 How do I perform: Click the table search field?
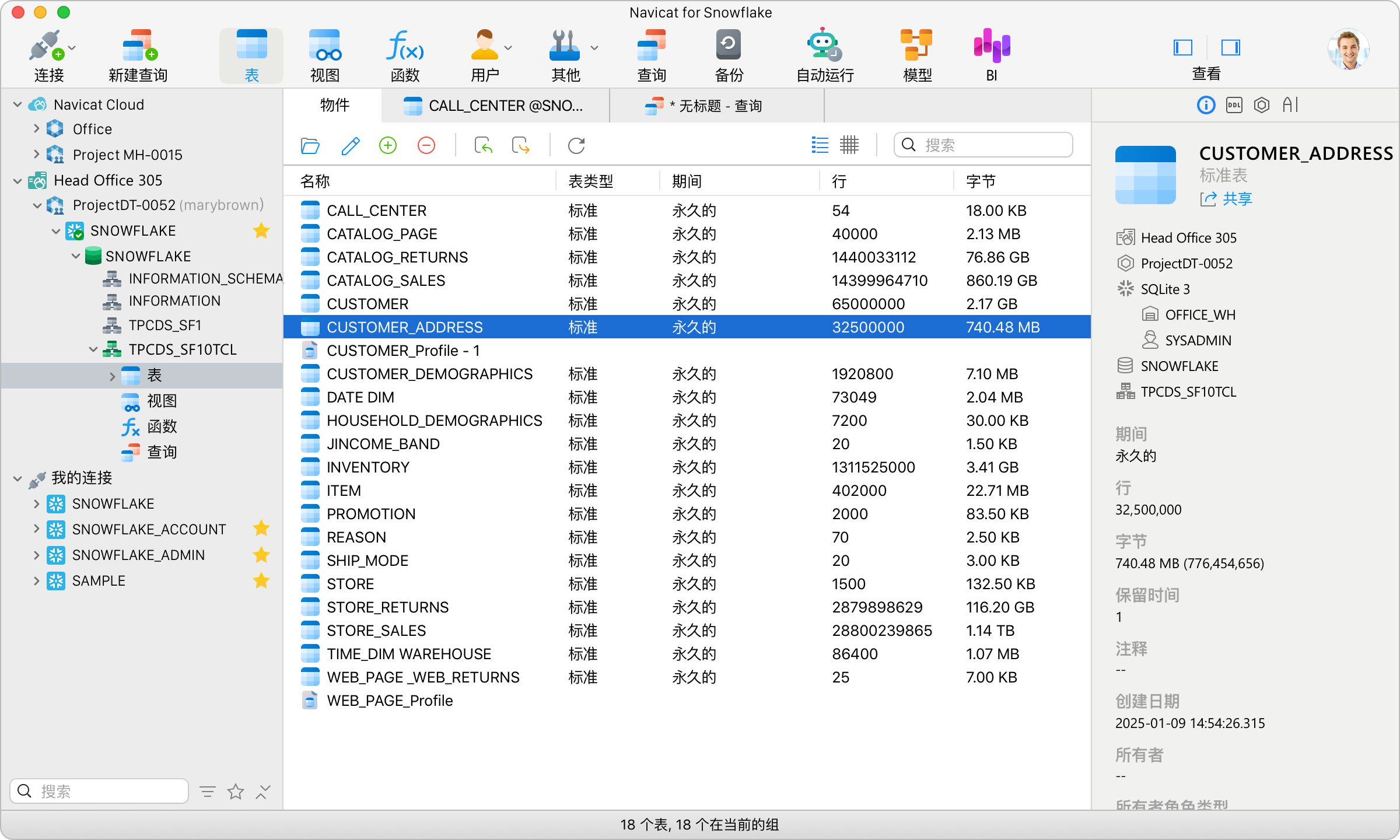pos(984,145)
